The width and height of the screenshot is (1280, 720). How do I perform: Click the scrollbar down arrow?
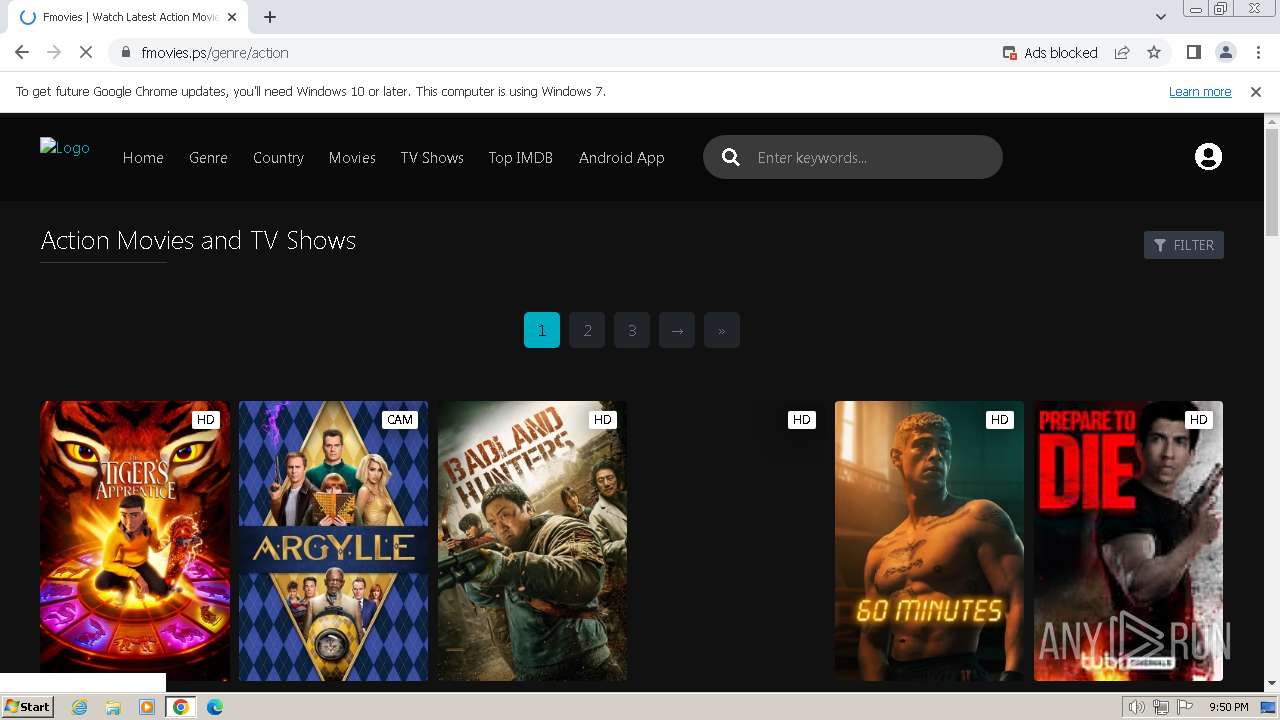(x=1272, y=683)
